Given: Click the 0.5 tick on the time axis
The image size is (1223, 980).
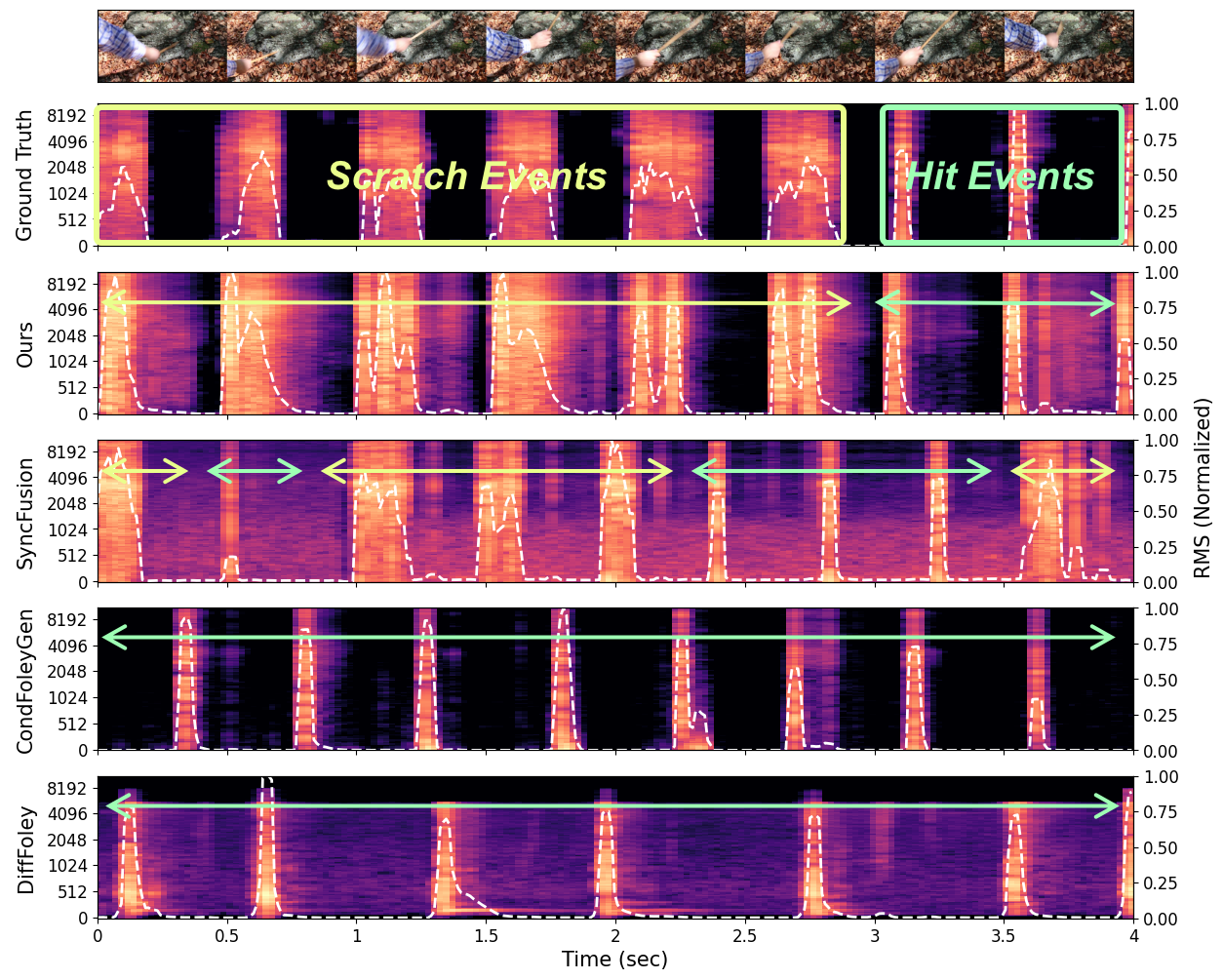Looking at the screenshot, I should point(227,936).
